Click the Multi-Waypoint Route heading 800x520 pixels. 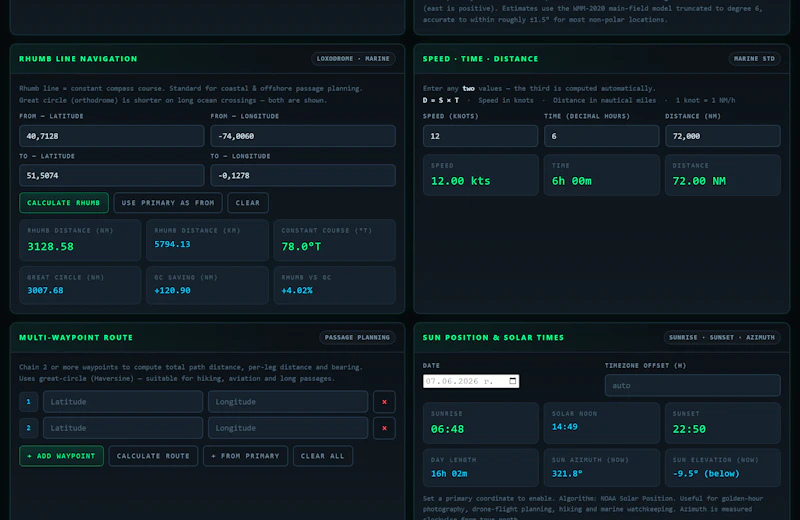coord(76,337)
